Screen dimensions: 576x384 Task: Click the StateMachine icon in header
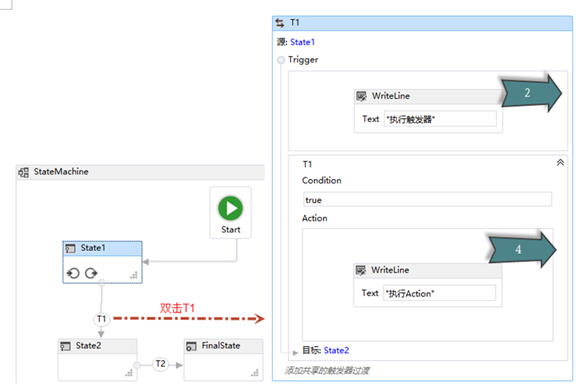[24, 172]
